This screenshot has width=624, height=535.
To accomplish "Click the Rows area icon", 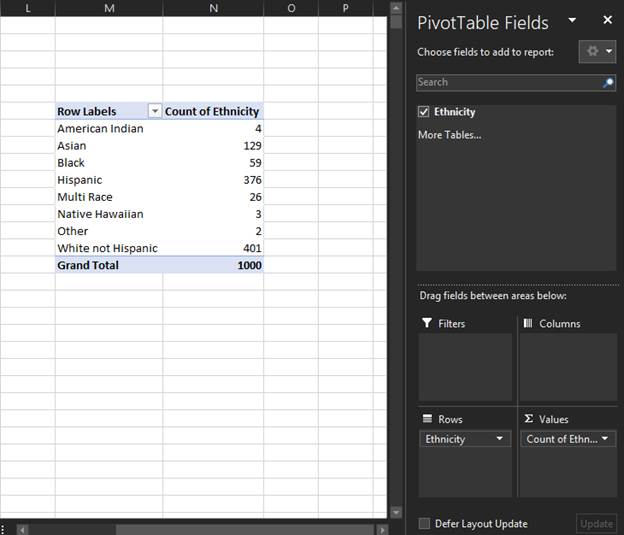I will pyautogui.click(x=427, y=418).
